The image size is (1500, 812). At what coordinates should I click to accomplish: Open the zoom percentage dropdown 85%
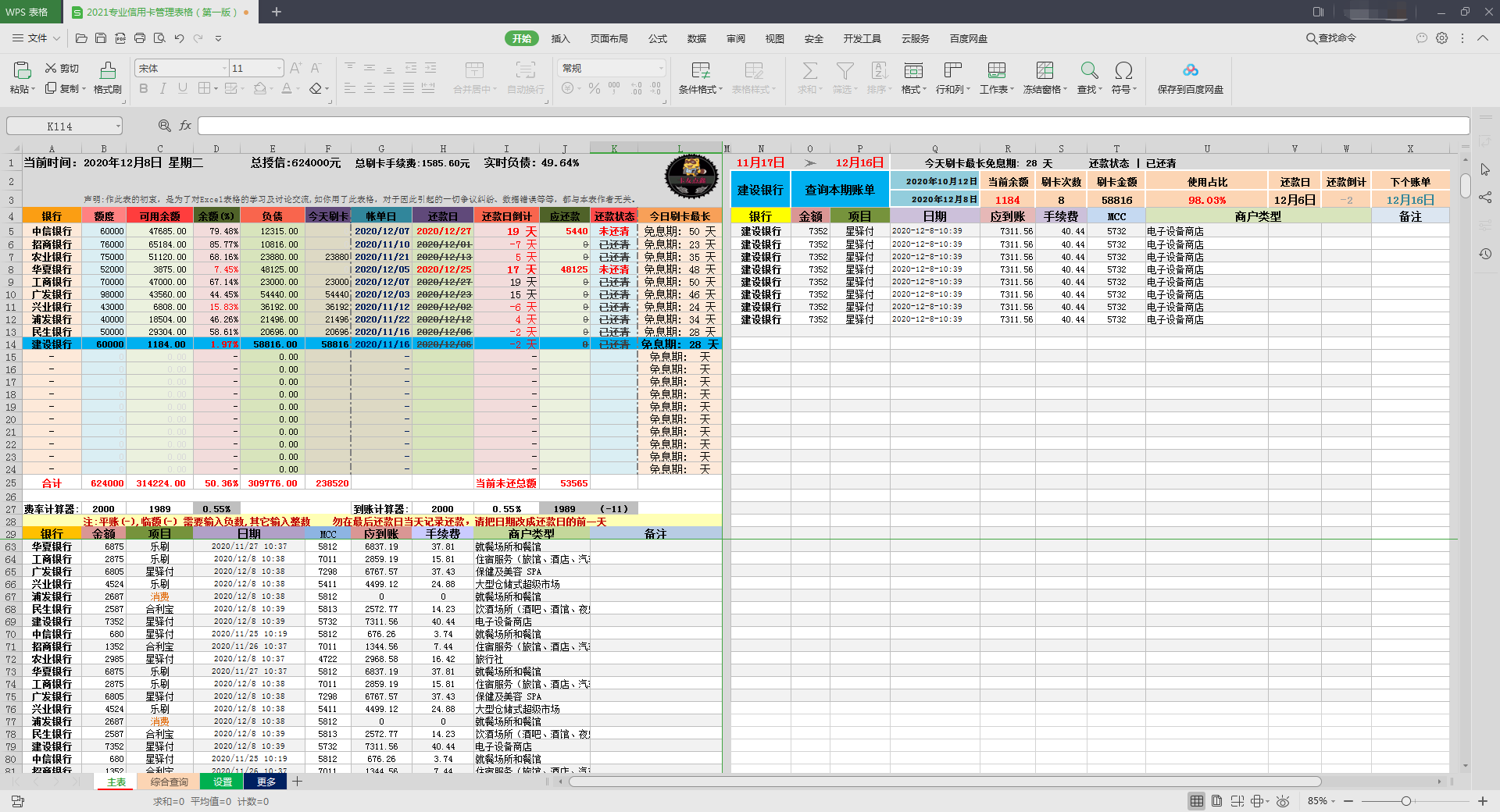coord(1333,801)
